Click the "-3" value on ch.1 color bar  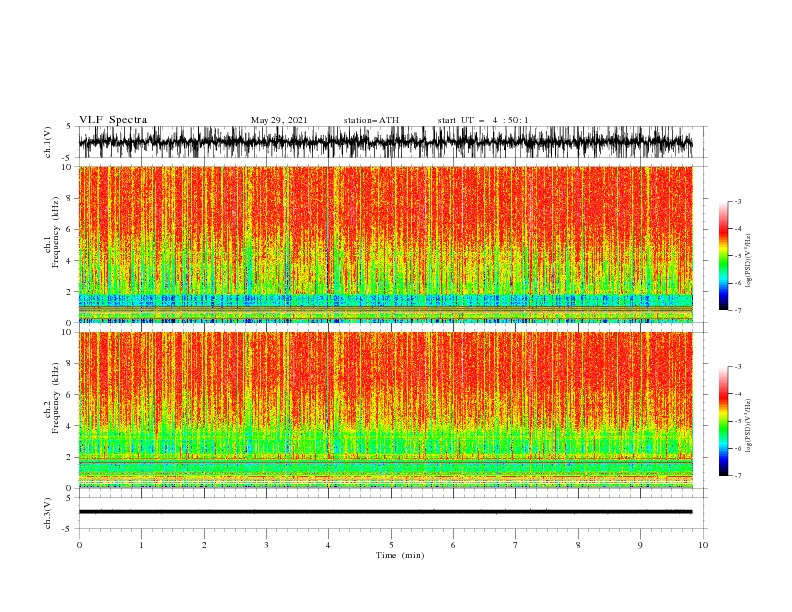click(737, 201)
